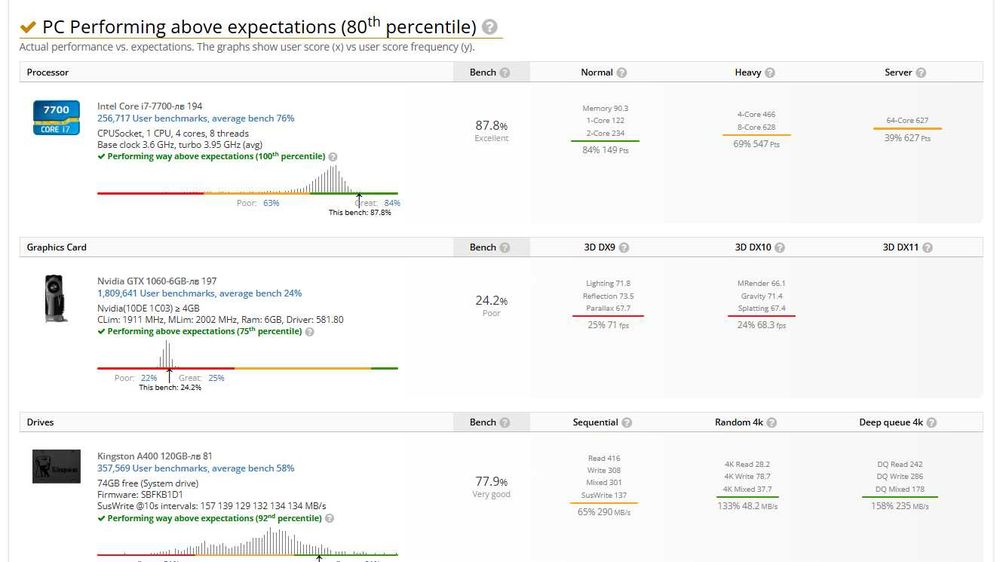Click help icon after 100th percentile text
Image resolution: width=1000 pixels, height=562 pixels.
coord(333,157)
